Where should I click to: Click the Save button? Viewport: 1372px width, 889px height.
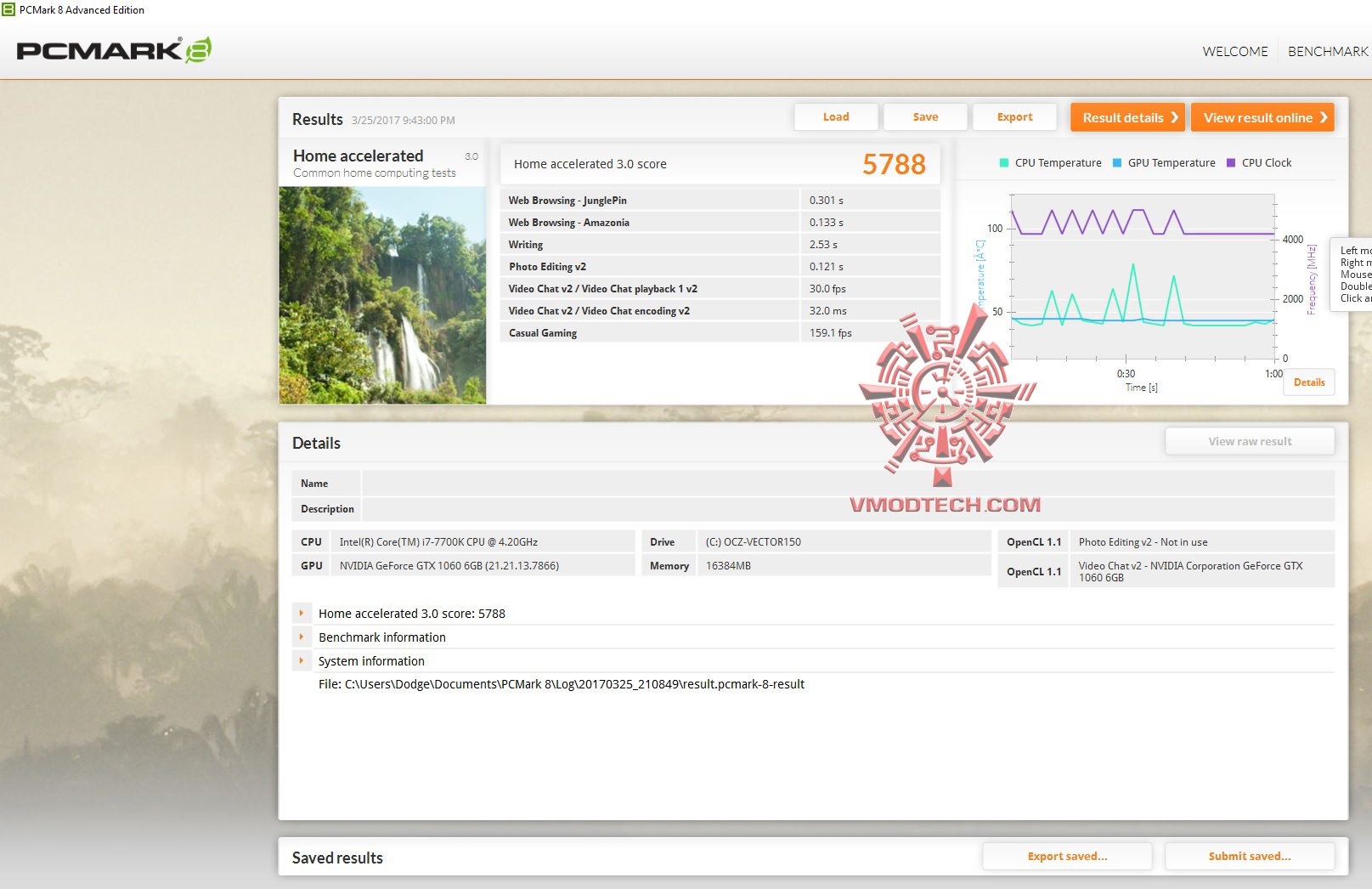click(x=925, y=117)
